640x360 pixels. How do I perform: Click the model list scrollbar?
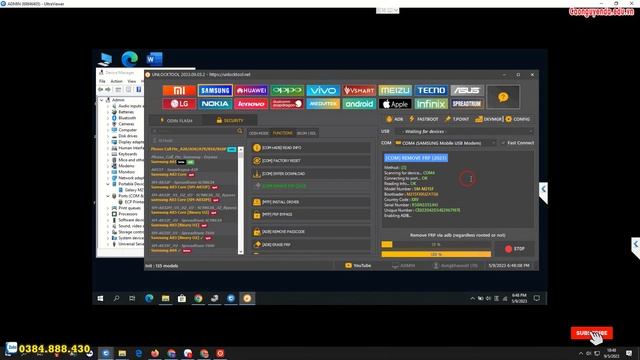click(241, 200)
